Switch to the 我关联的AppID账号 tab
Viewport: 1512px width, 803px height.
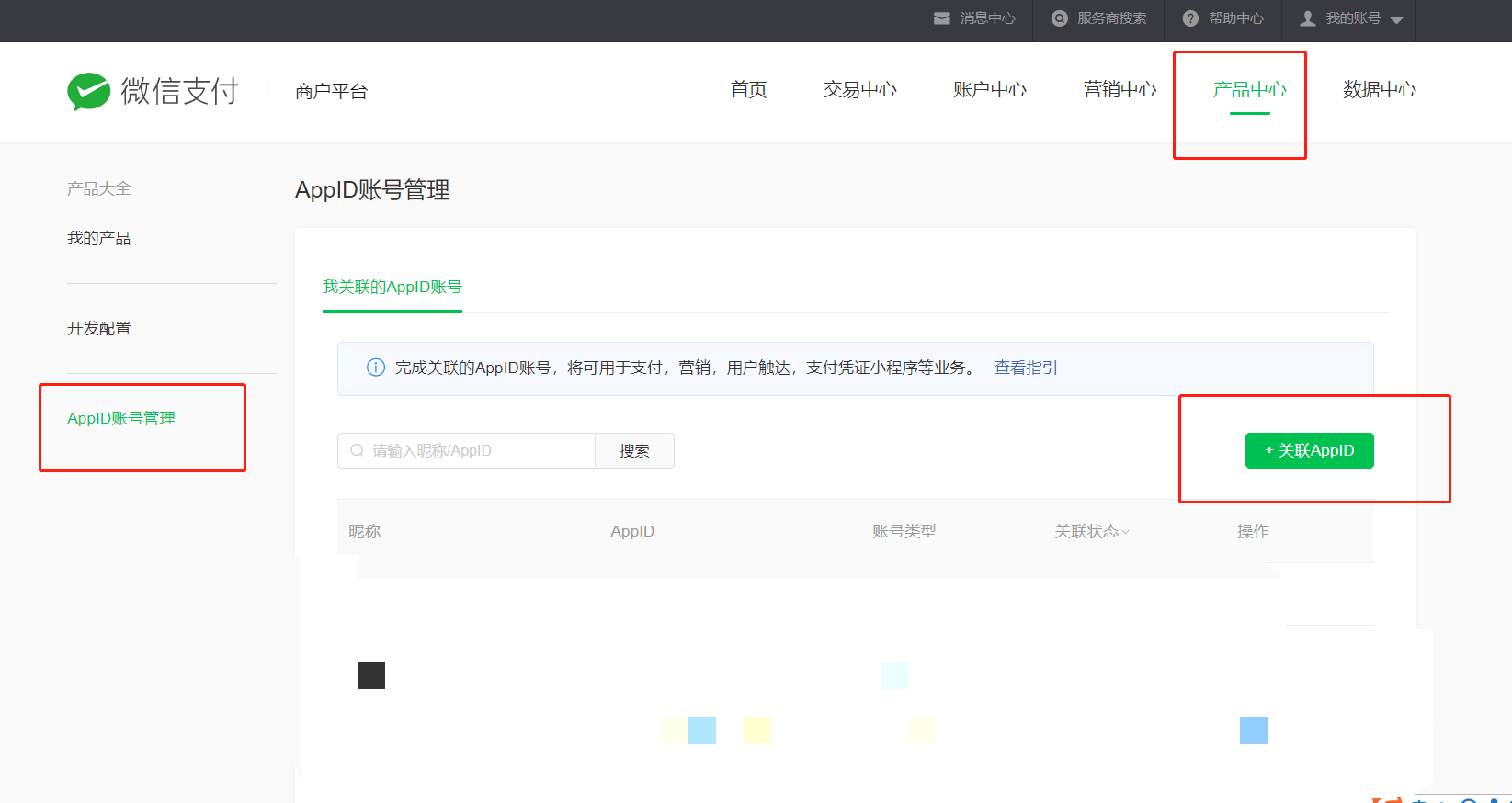click(x=392, y=287)
